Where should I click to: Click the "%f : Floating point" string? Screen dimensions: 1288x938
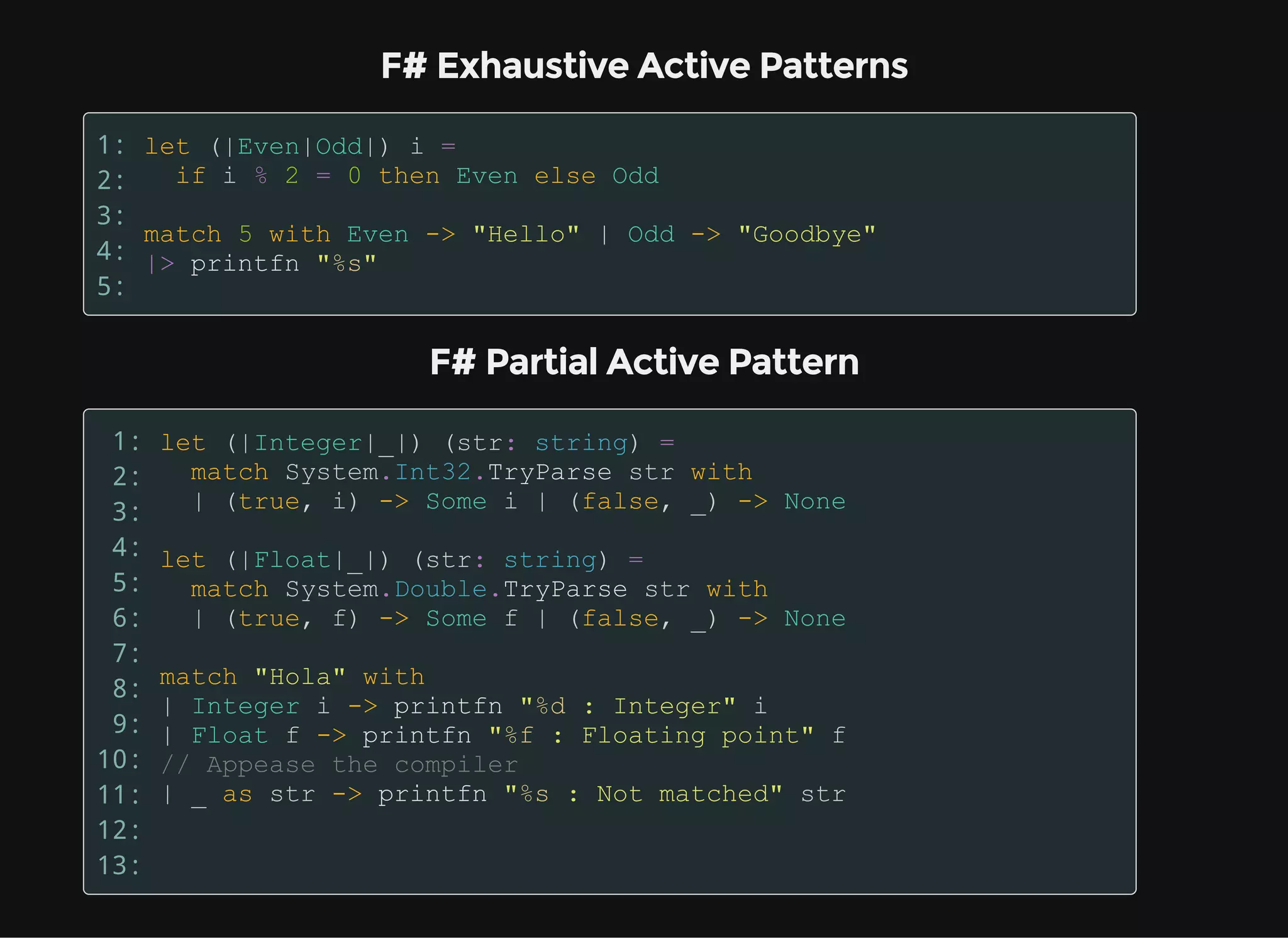651,736
